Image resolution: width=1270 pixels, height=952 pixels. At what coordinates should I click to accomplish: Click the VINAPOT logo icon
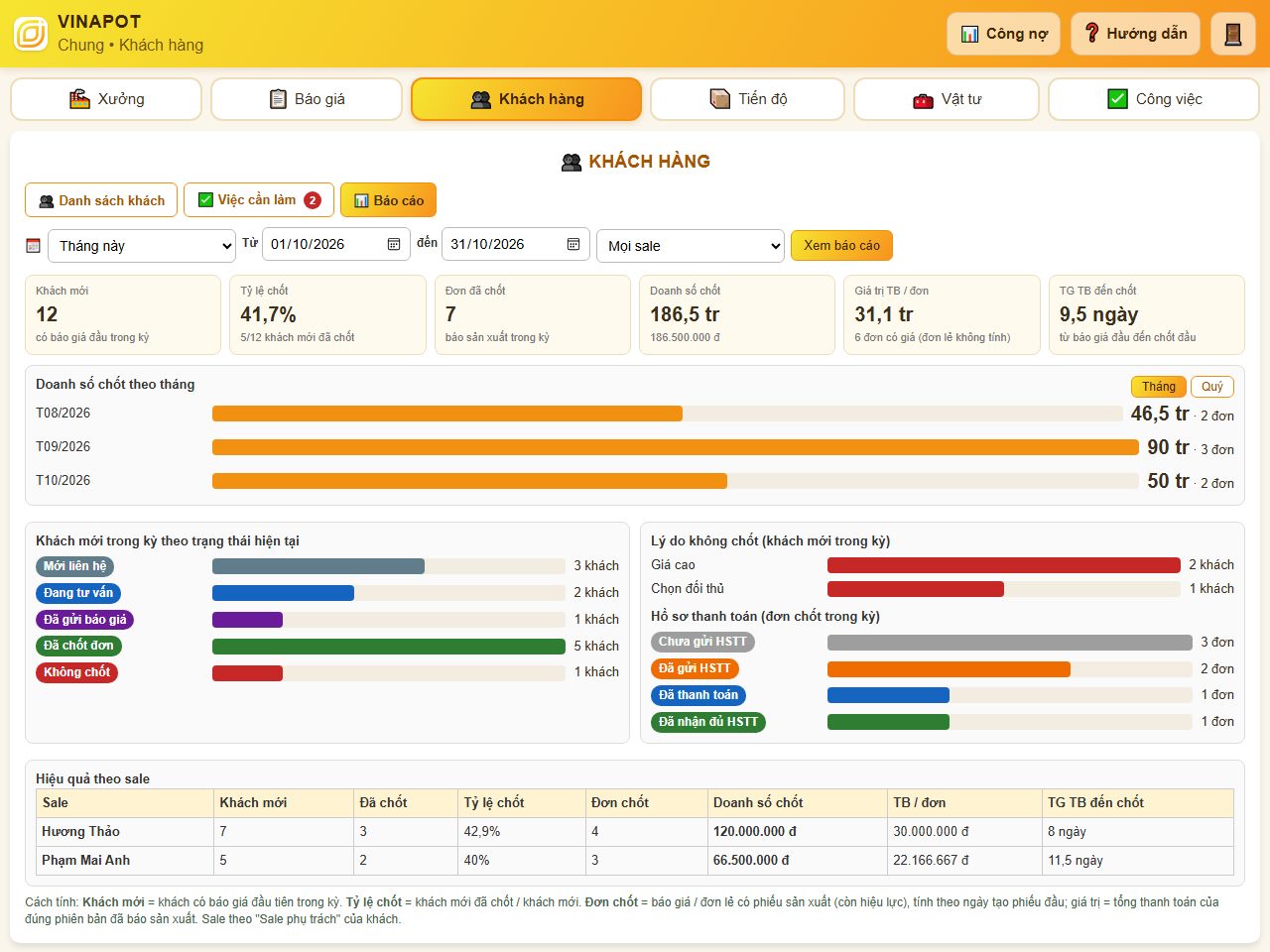pyautogui.click(x=31, y=34)
